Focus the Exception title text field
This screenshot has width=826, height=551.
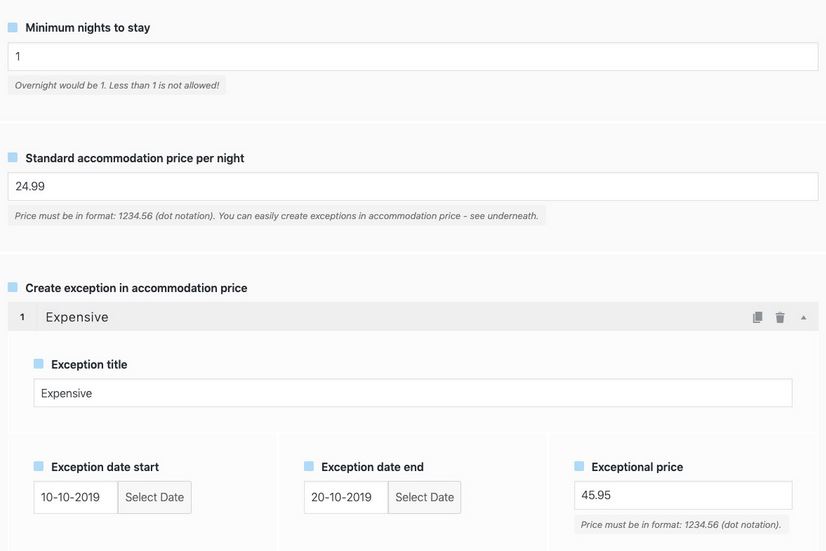(413, 393)
